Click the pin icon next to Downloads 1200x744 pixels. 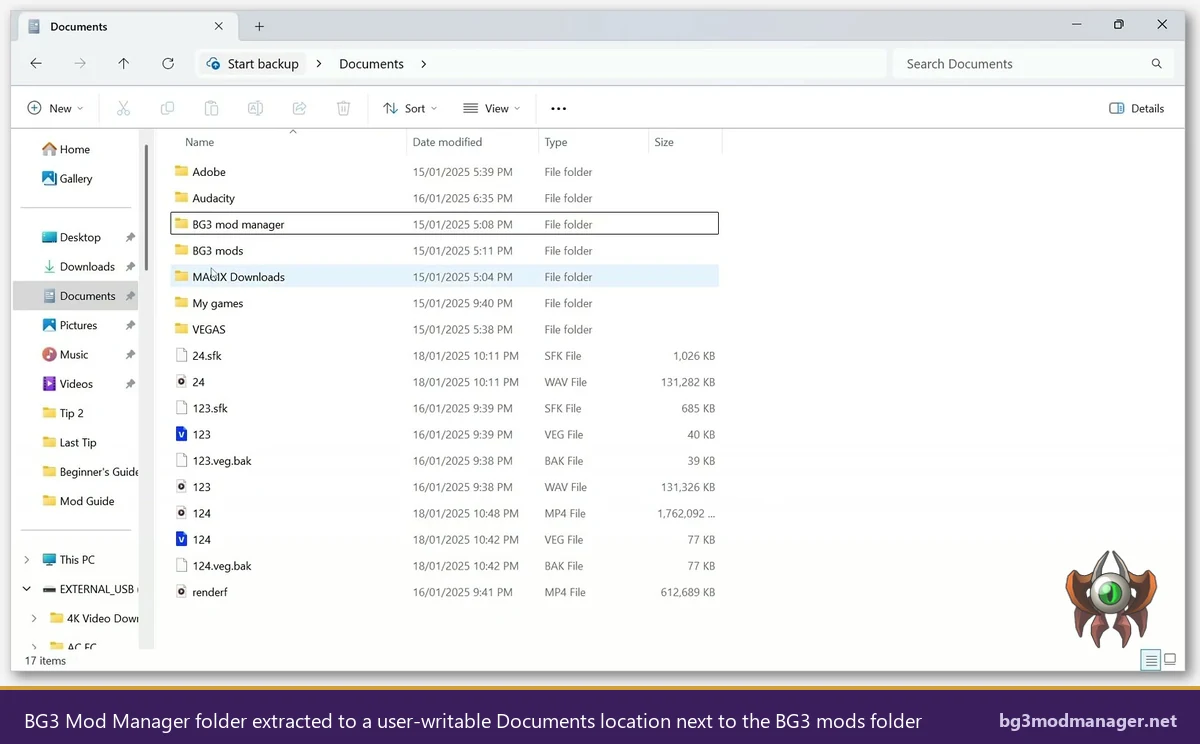130,266
